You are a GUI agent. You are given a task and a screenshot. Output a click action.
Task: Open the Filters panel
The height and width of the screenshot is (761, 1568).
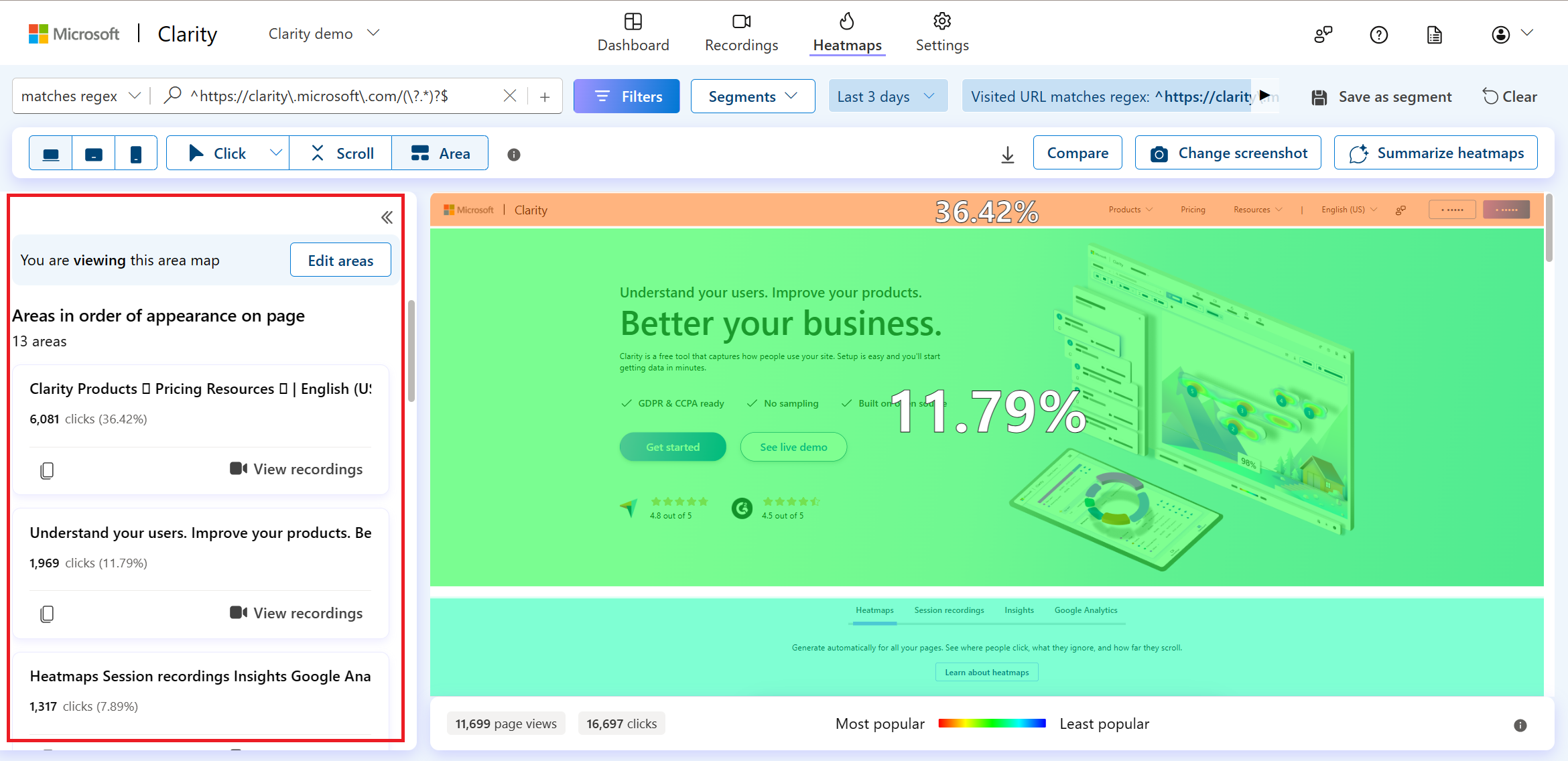(x=627, y=96)
